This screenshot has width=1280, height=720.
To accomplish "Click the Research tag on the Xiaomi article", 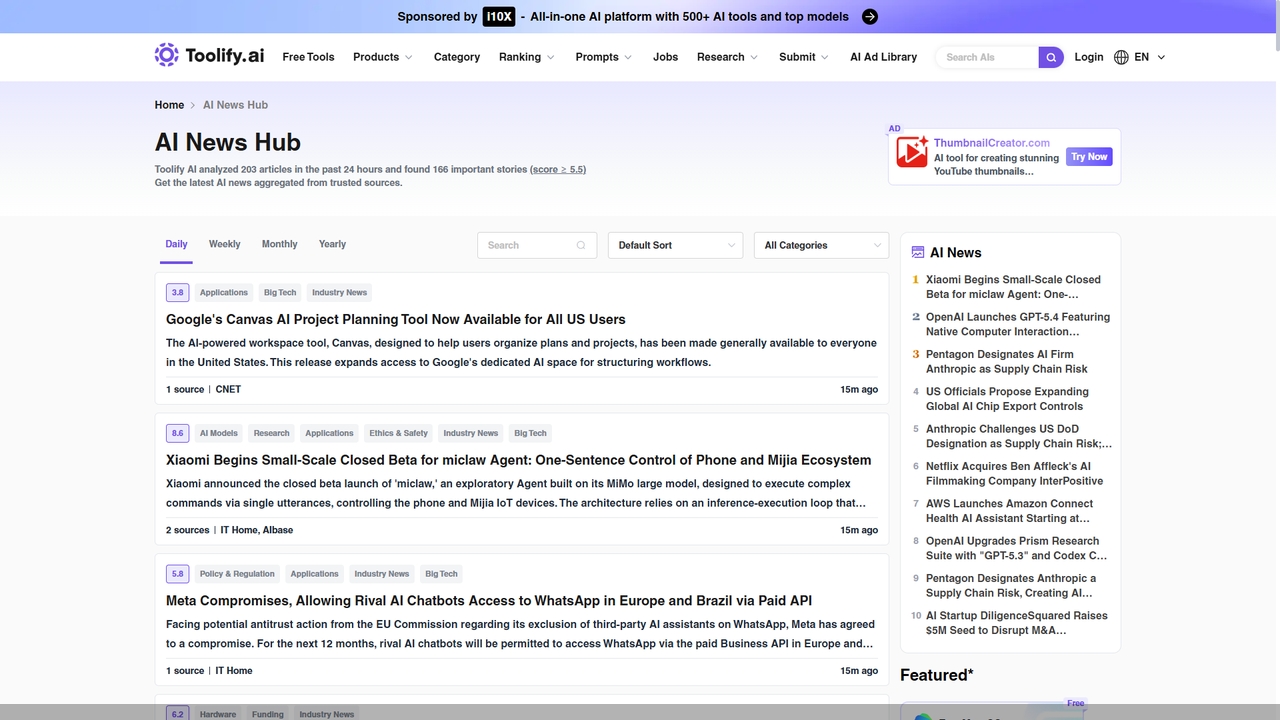I will tap(271, 433).
